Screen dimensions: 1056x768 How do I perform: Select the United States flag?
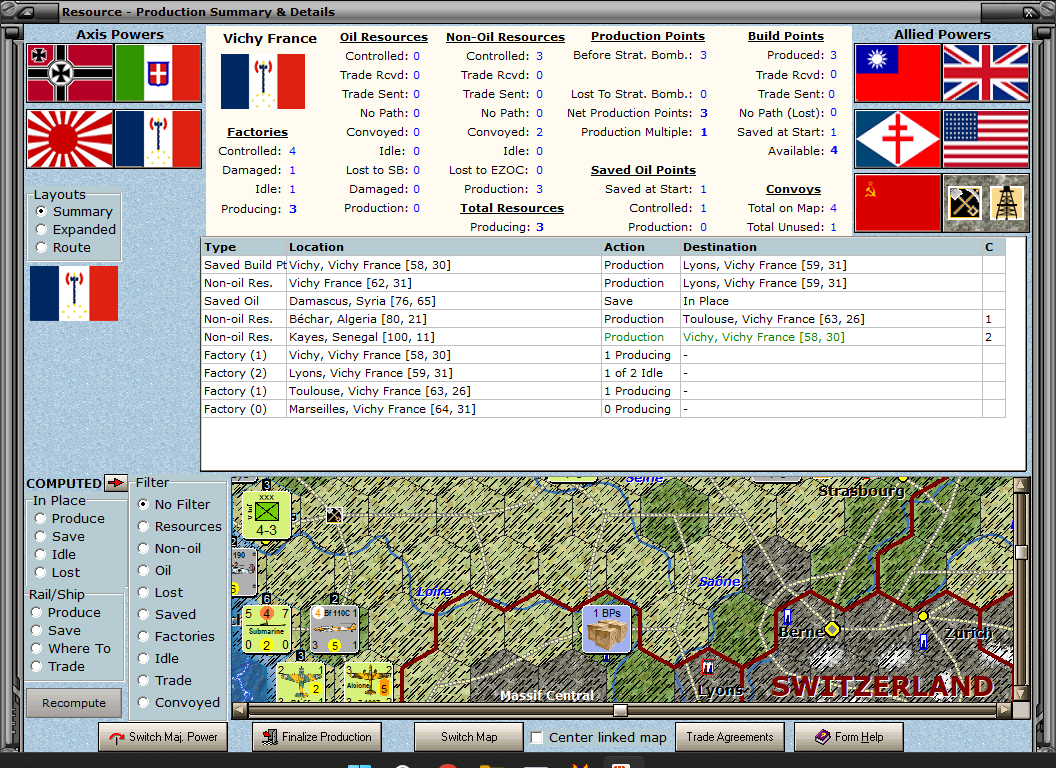[x=986, y=139]
